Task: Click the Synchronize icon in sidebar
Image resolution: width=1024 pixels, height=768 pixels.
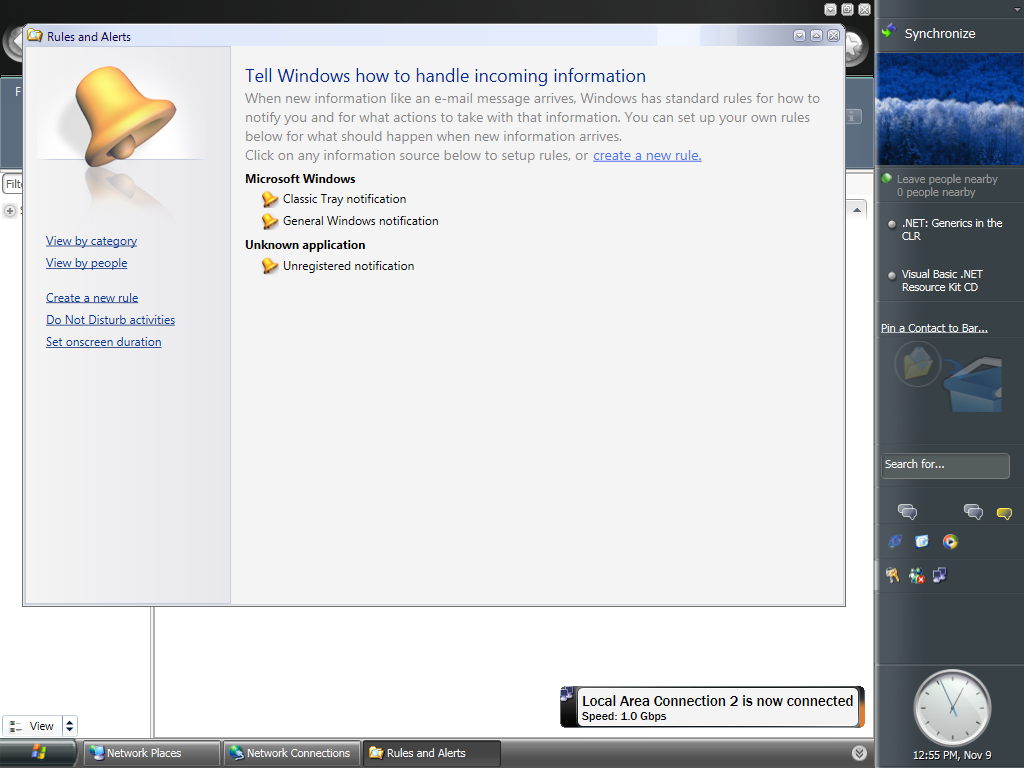Action: [x=887, y=32]
